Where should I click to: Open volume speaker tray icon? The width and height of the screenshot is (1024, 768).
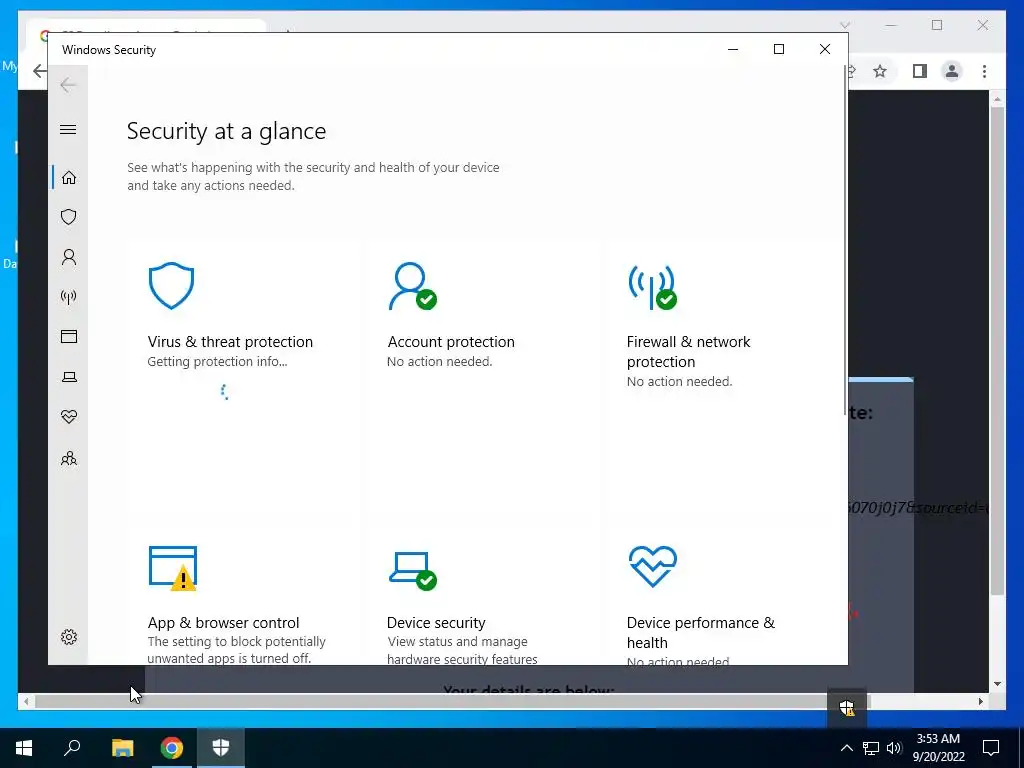coord(894,748)
